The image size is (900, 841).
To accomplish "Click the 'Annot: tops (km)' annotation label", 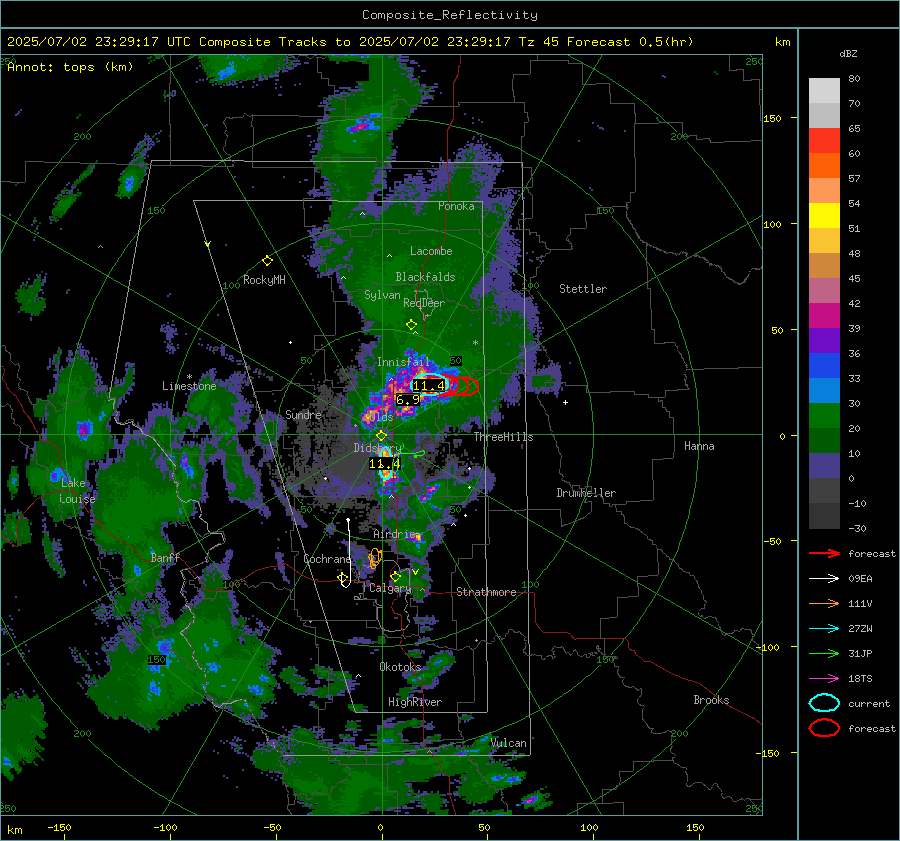I will [x=70, y=67].
